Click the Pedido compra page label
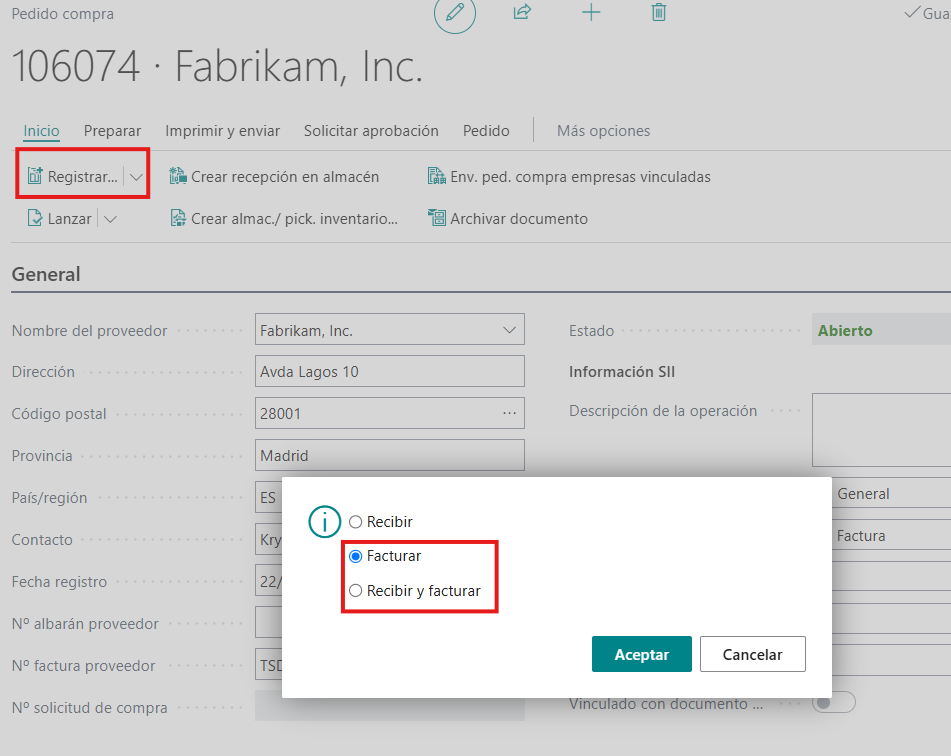Screen dimensions: 951x756 62,14
